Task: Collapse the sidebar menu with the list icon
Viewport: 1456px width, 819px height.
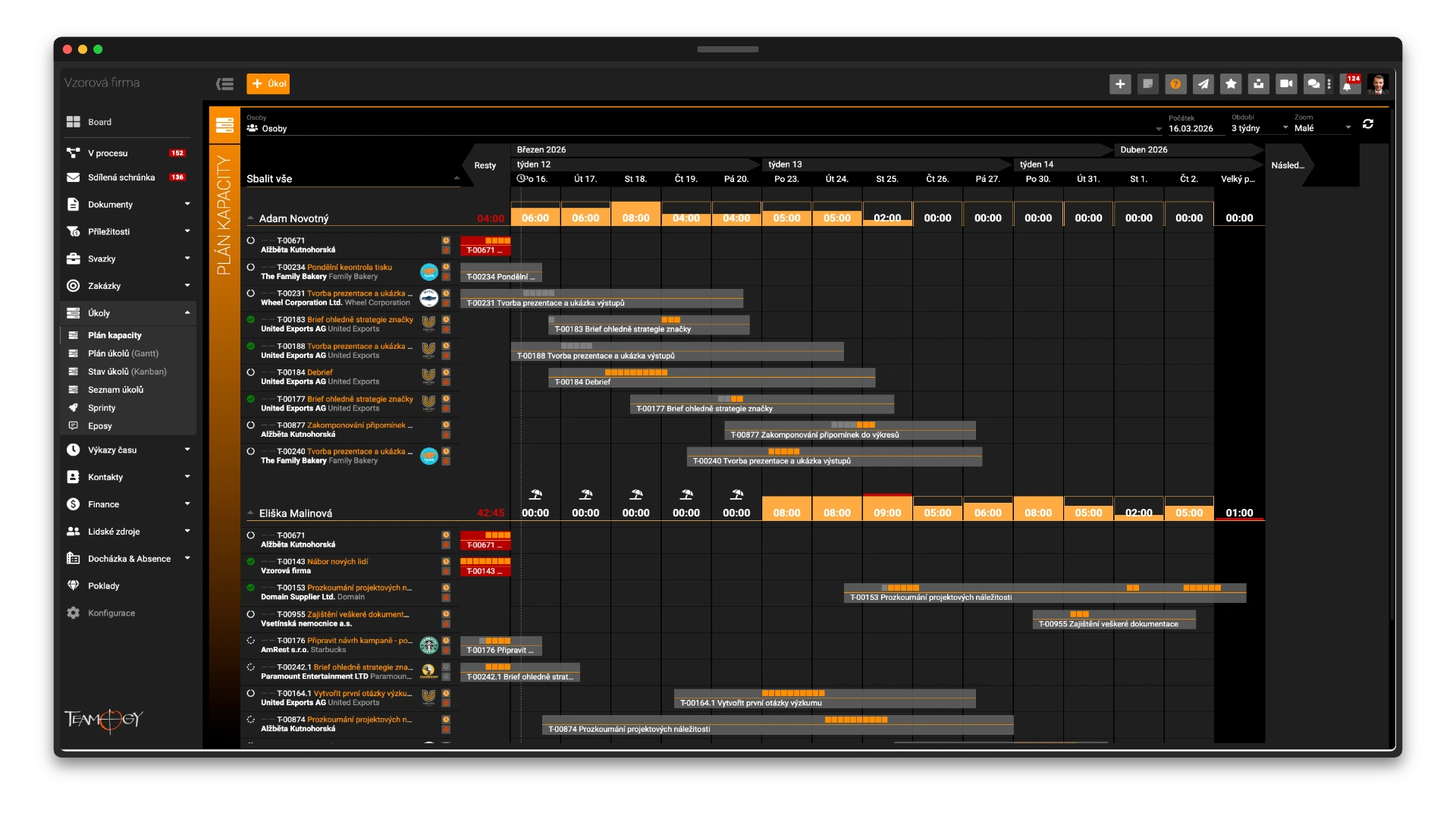Action: tap(224, 84)
